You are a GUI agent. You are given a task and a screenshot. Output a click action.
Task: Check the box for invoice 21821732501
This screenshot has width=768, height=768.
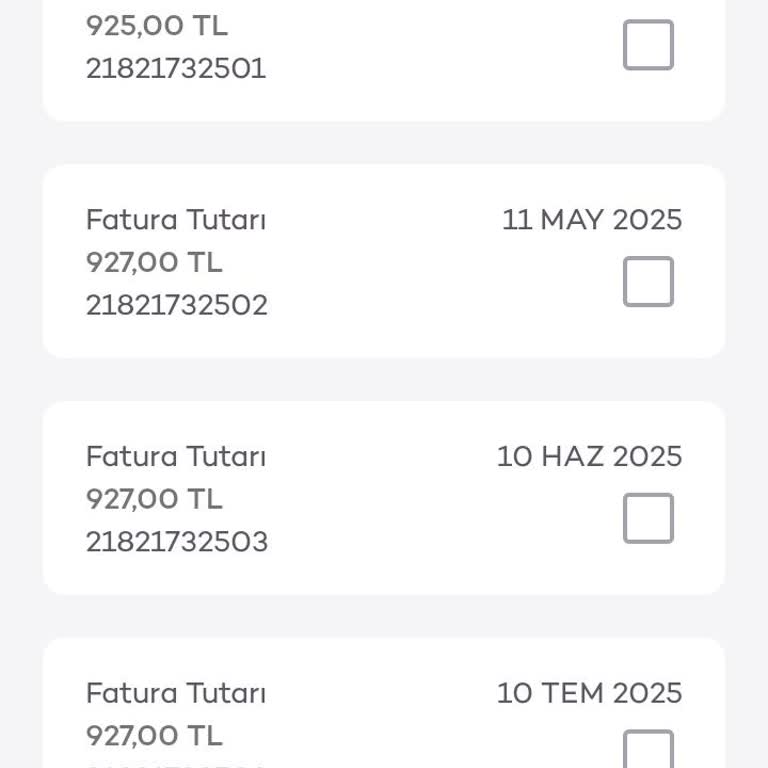[648, 45]
